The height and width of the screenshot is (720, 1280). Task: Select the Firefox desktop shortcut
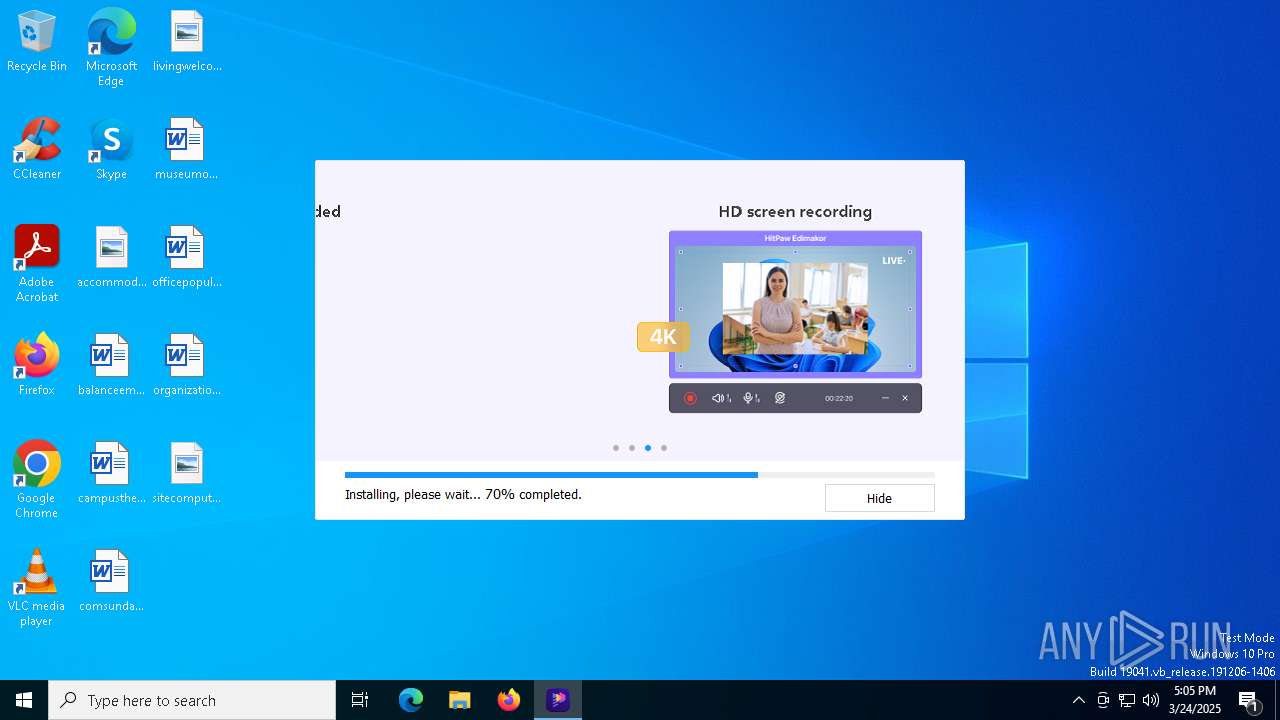37,366
